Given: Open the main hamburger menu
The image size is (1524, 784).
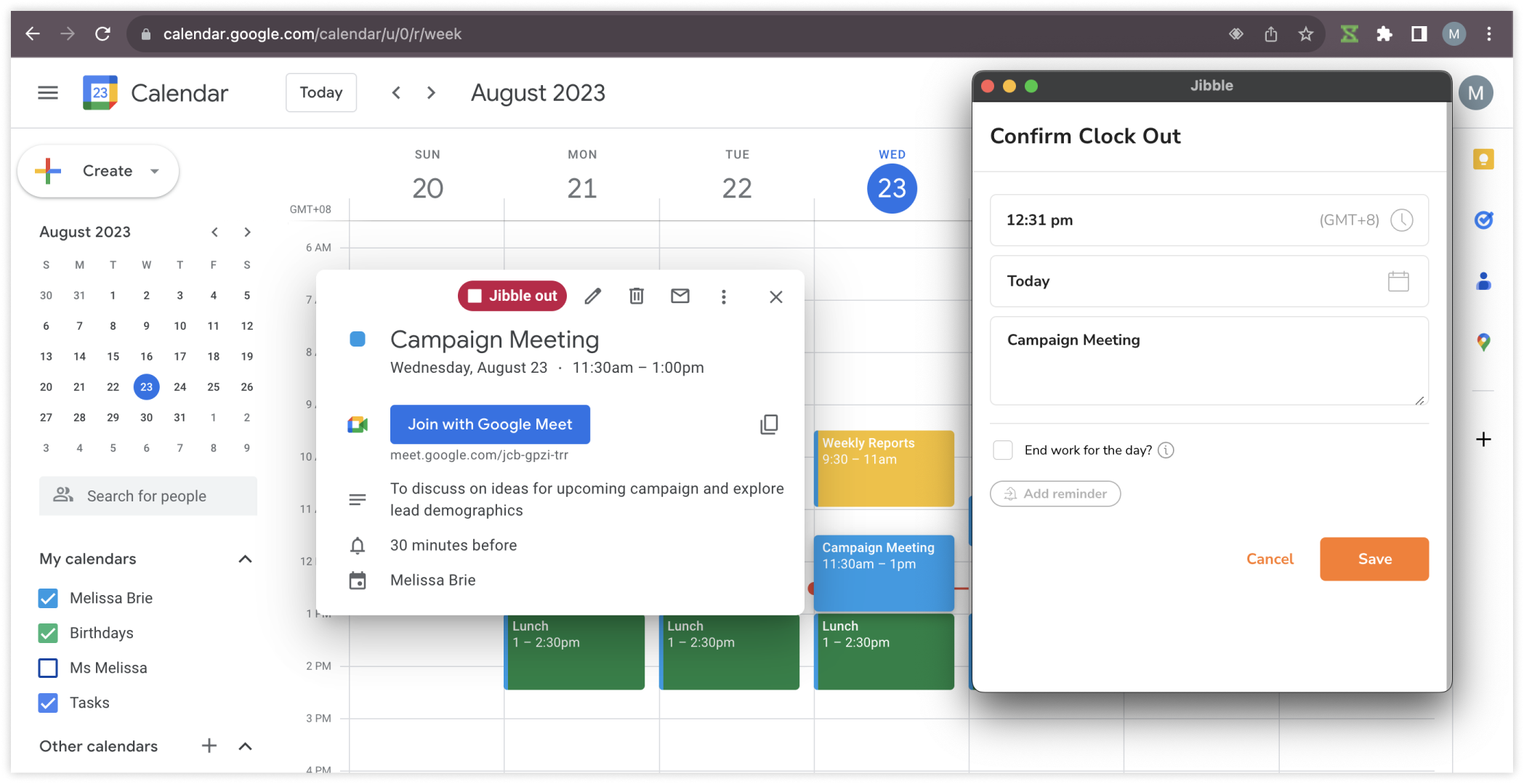Looking at the screenshot, I should coord(48,93).
